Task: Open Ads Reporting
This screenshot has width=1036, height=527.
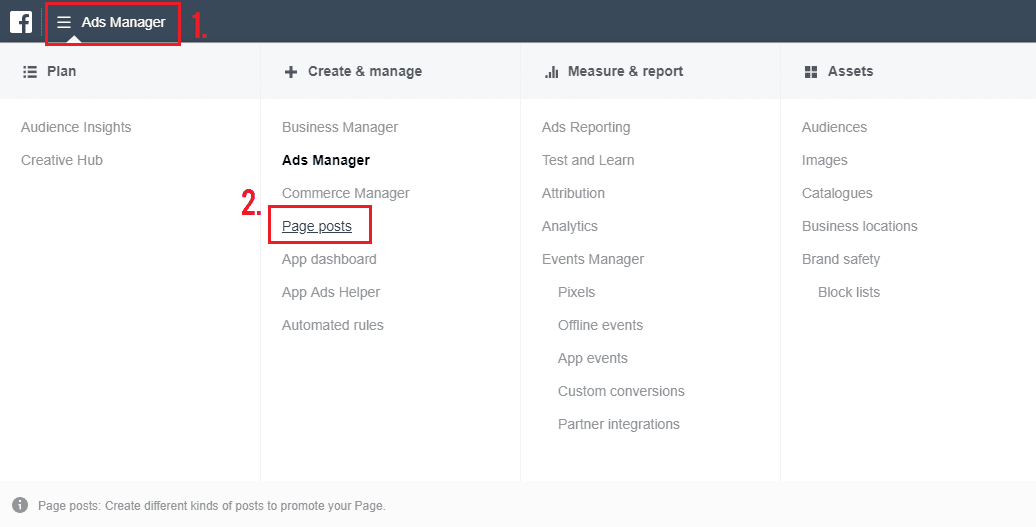Action: (585, 127)
